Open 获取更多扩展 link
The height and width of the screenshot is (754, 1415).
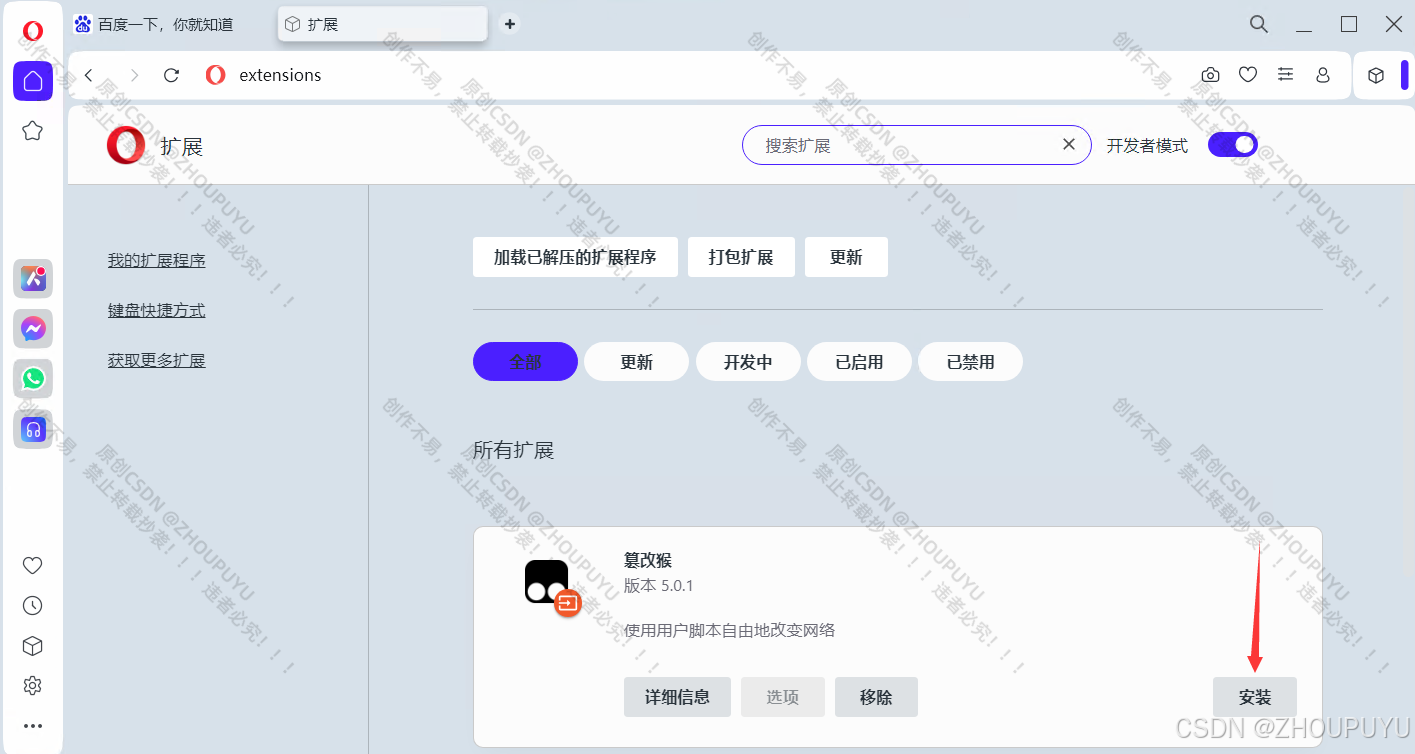[x=157, y=360]
